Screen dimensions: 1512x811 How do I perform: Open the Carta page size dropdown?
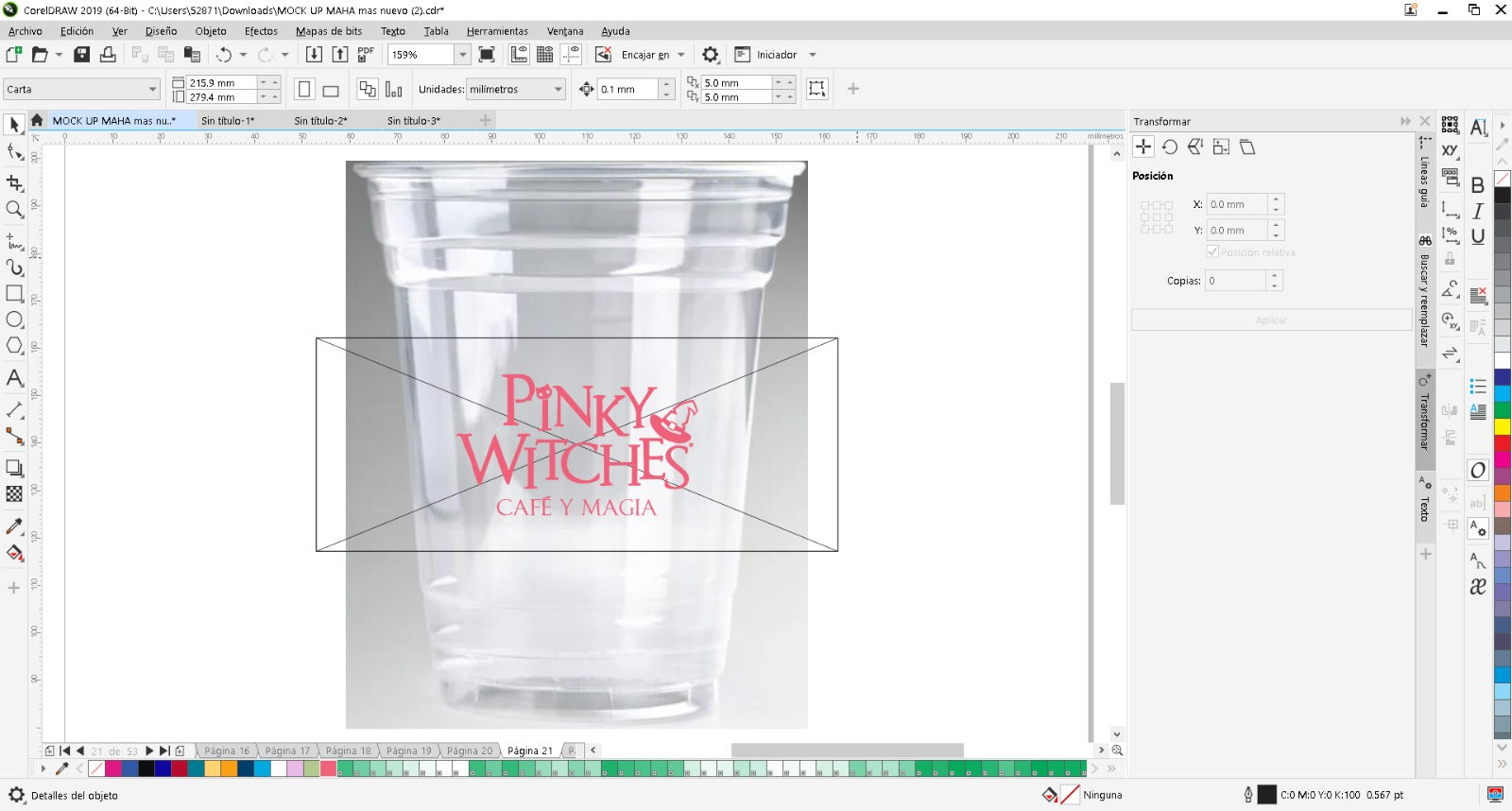click(x=152, y=89)
